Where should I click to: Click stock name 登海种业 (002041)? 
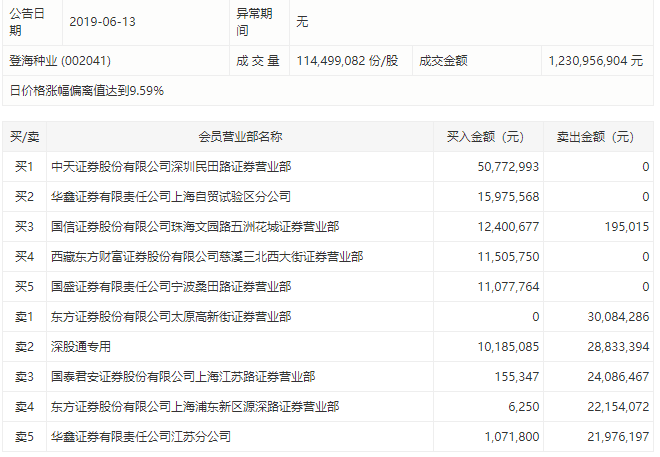coord(60,61)
